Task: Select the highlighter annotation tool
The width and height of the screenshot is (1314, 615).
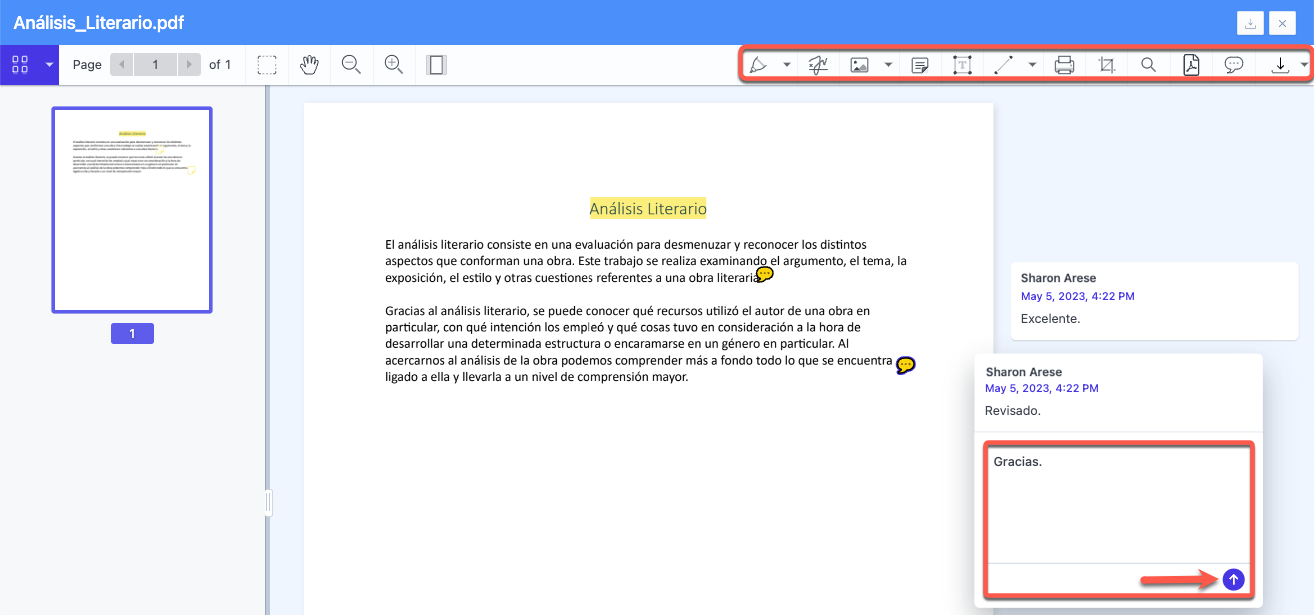Action: (x=759, y=65)
